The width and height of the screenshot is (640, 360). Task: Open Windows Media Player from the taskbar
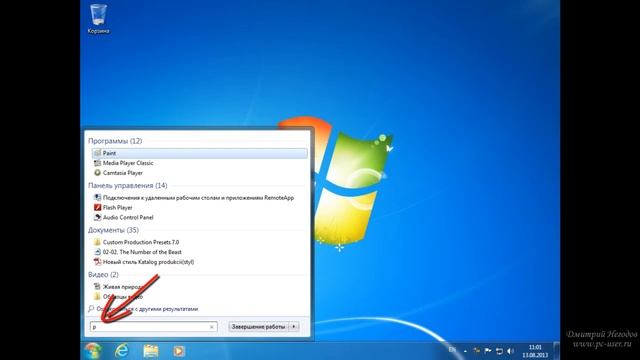(179, 351)
